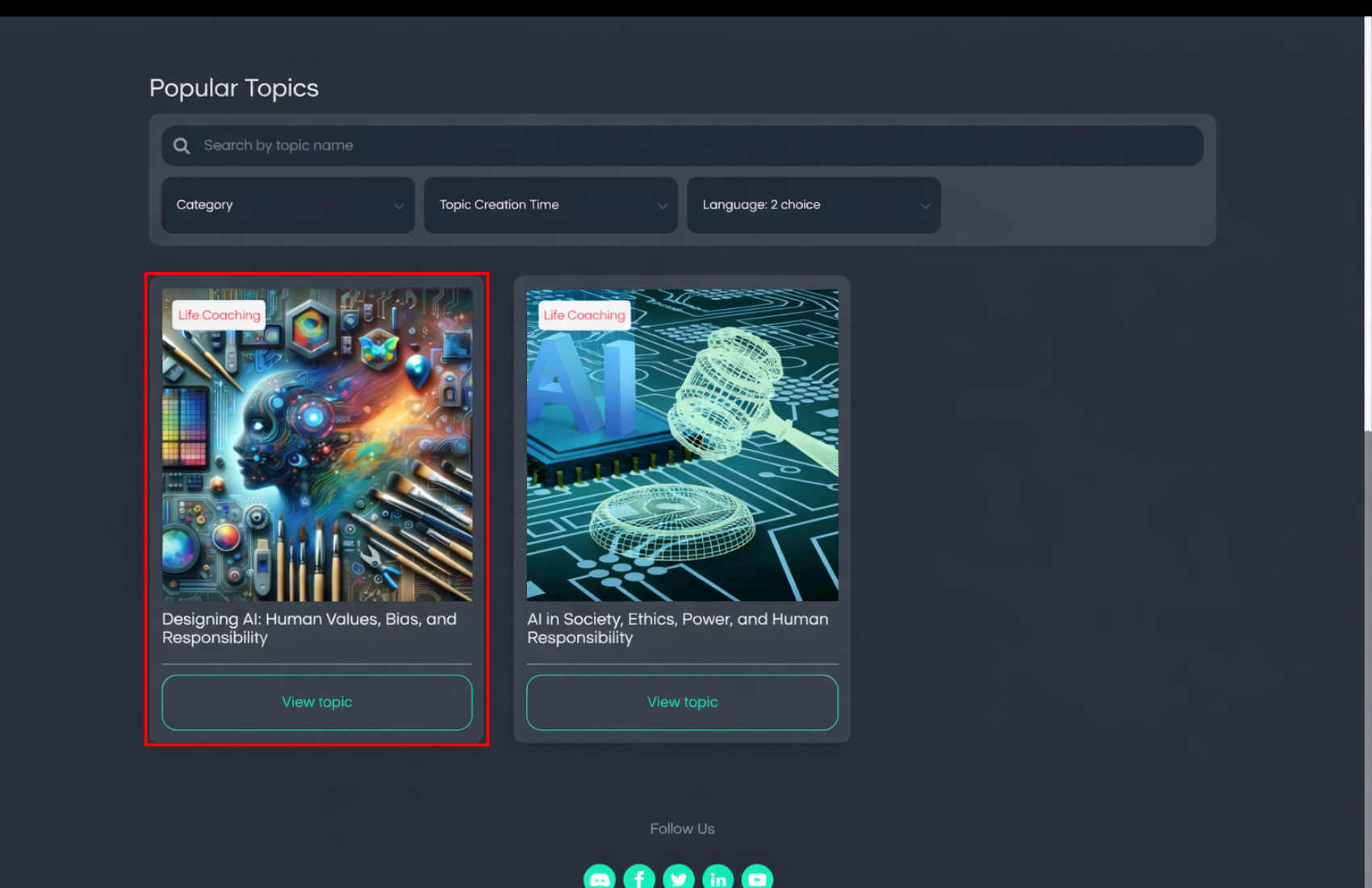This screenshot has width=1372, height=888.
Task: Click the magnifying glass search icon
Action: [x=182, y=146]
